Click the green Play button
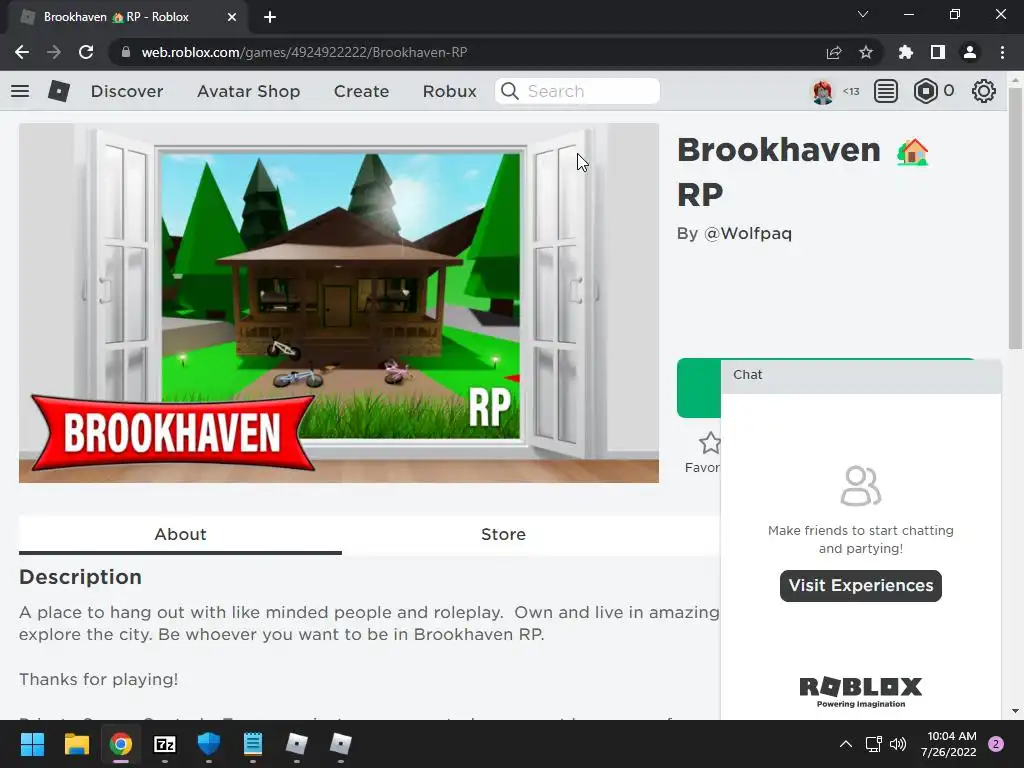The width and height of the screenshot is (1024, 768). click(x=699, y=388)
